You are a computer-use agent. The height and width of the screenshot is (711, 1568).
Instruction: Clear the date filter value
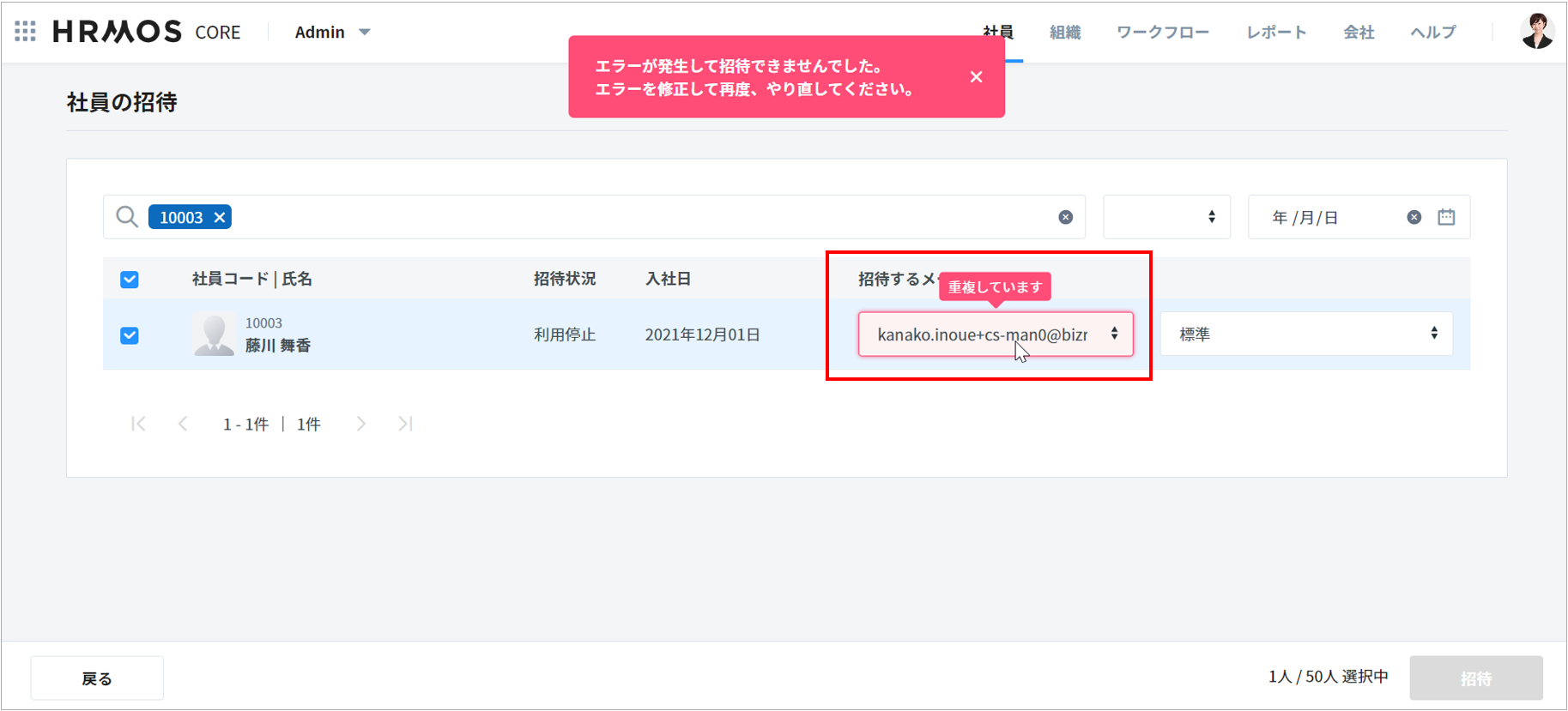pyautogui.click(x=1414, y=218)
